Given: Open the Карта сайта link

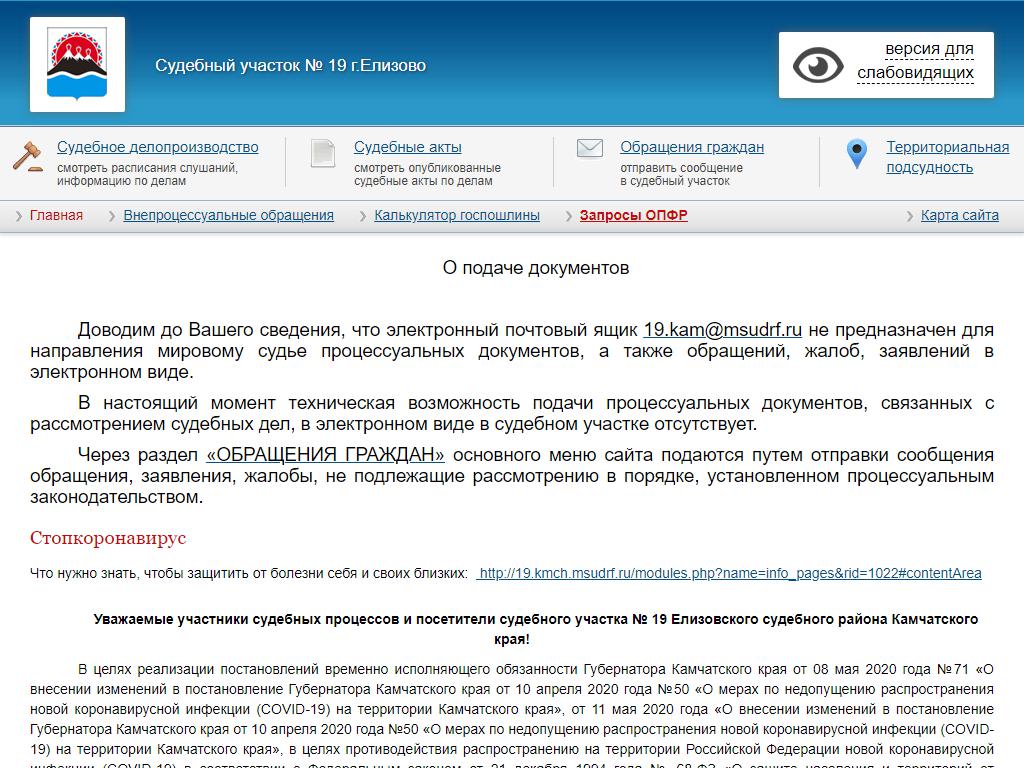Looking at the screenshot, I should [959, 215].
